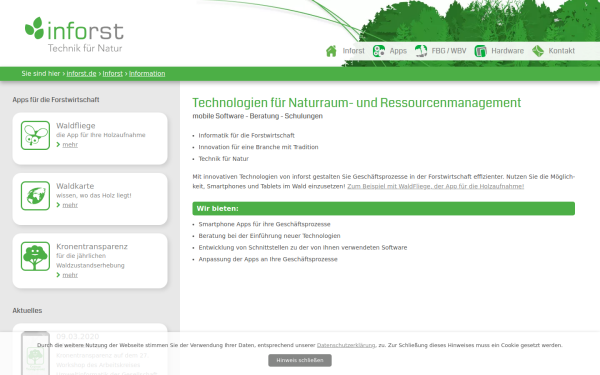Open the Apps menu item
This screenshot has height=375, width=600.
click(x=398, y=51)
